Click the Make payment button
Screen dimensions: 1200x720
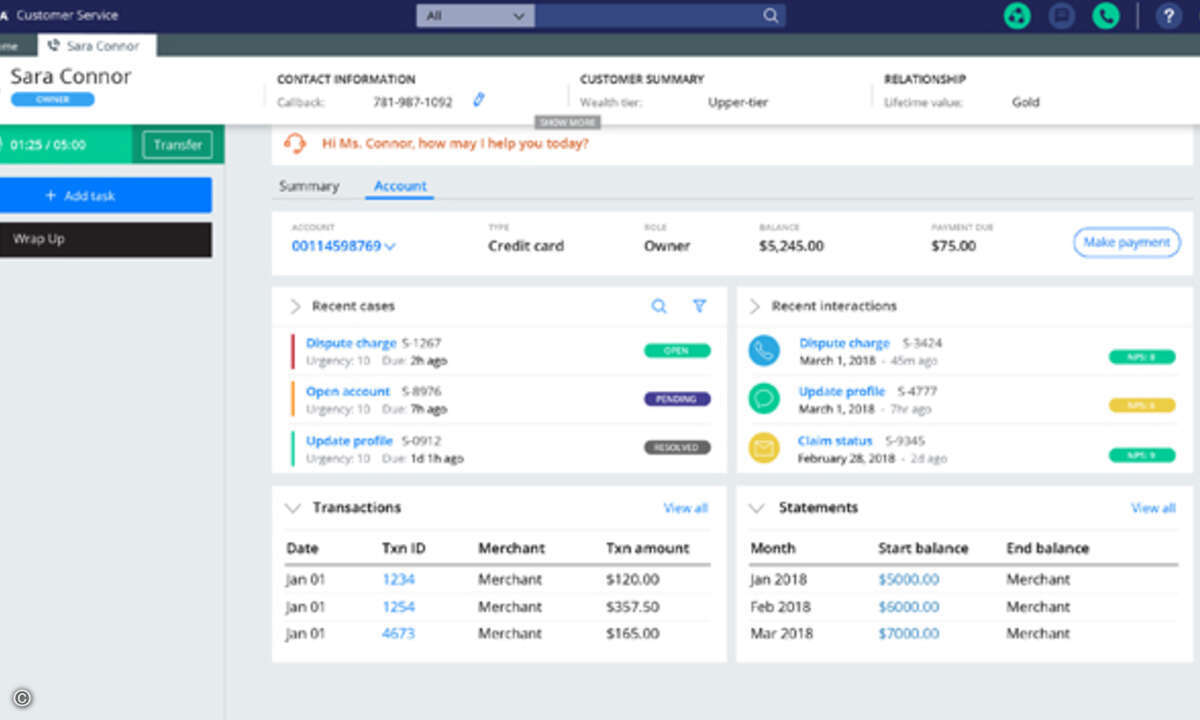(1127, 243)
